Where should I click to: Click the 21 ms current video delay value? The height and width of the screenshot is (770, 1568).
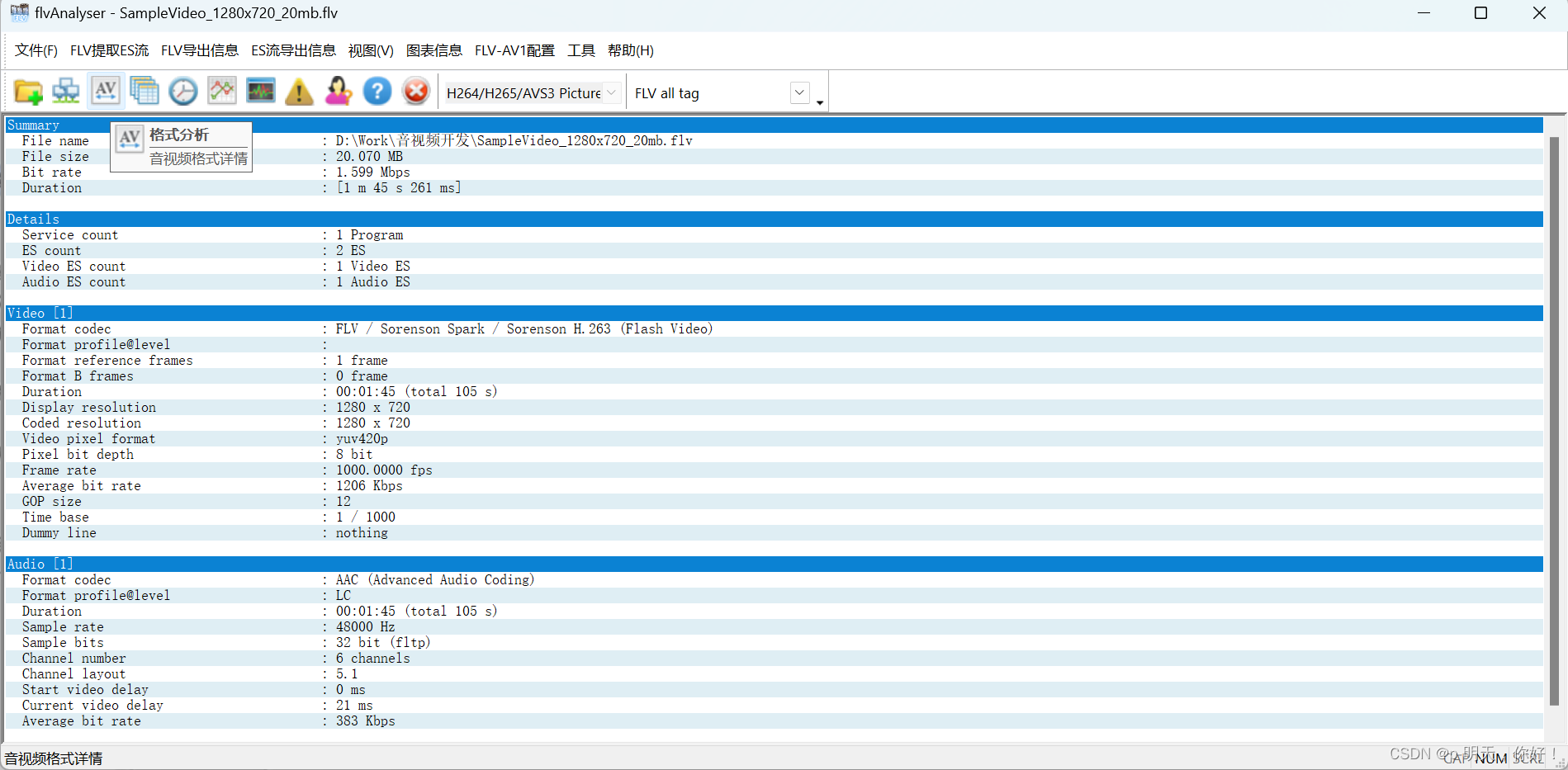tap(354, 705)
